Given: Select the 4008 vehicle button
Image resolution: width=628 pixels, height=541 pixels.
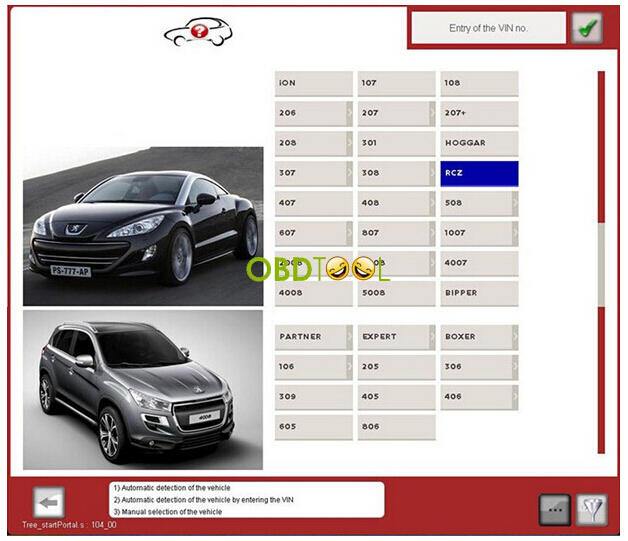Looking at the screenshot, I should [314, 293].
